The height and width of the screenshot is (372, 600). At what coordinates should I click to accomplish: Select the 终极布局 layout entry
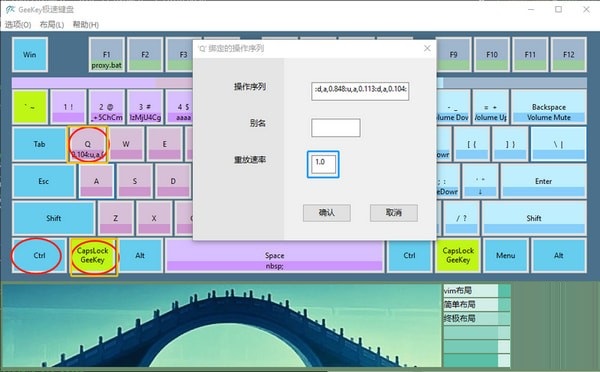coord(471,318)
